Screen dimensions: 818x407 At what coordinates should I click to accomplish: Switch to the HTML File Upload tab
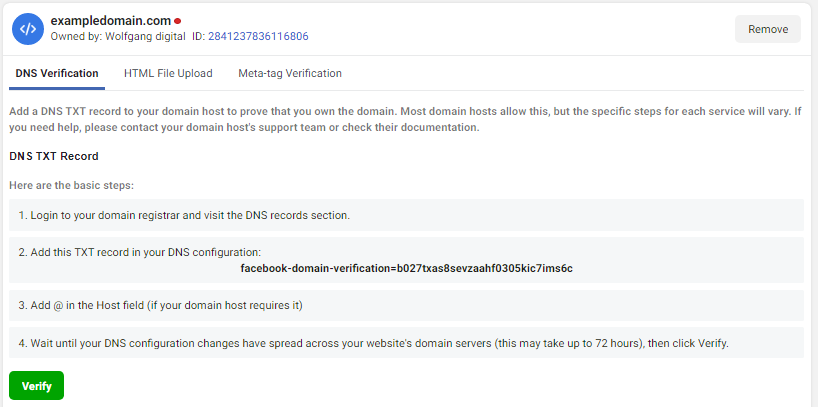click(168, 73)
